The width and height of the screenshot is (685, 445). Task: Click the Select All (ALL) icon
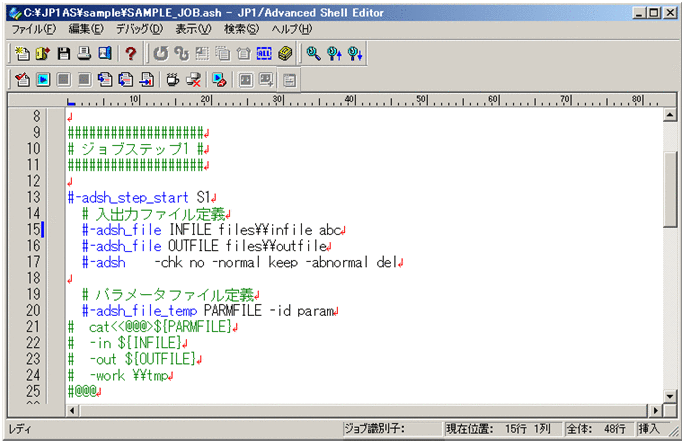264,53
